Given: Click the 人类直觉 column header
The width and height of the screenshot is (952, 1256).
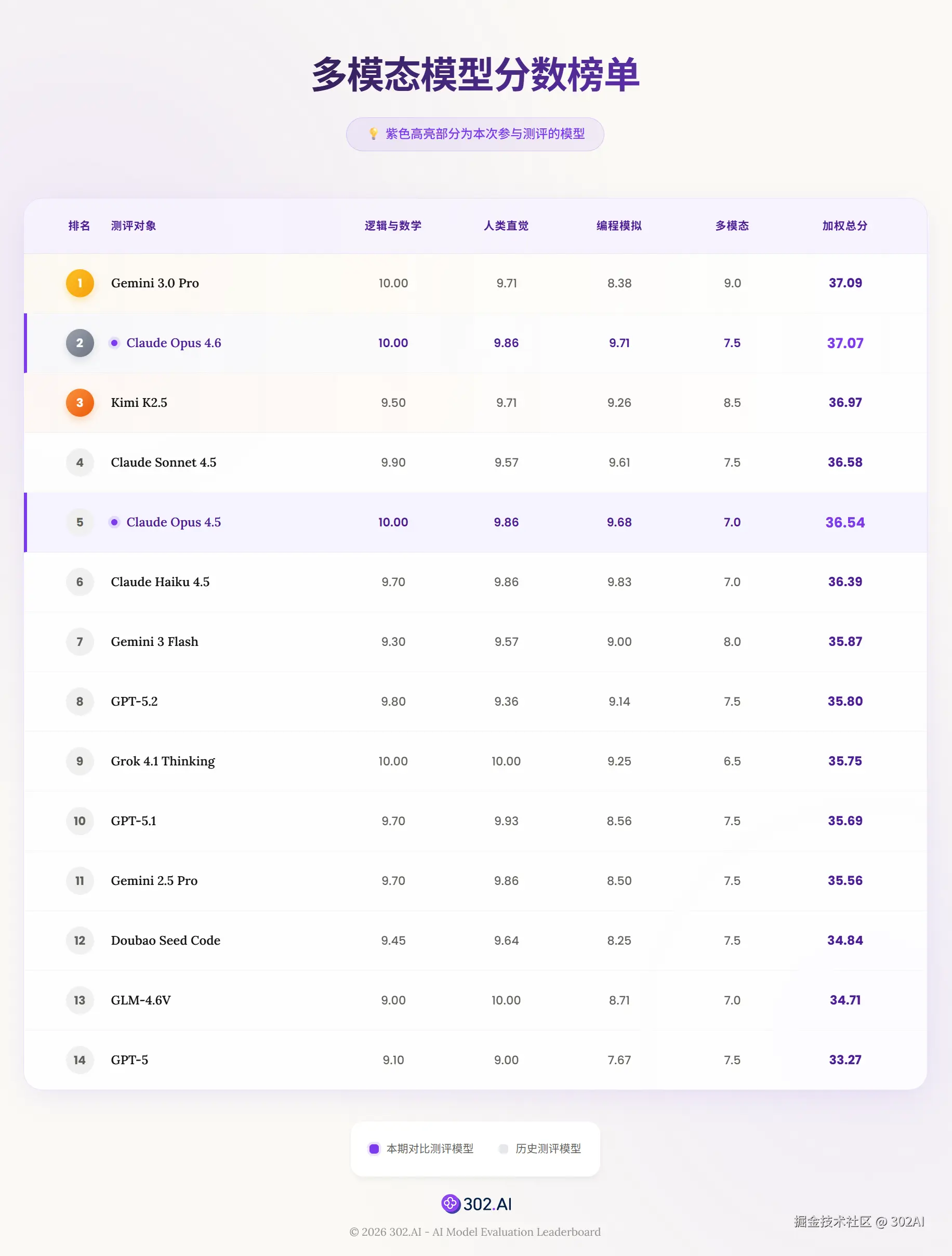Looking at the screenshot, I should (506, 226).
